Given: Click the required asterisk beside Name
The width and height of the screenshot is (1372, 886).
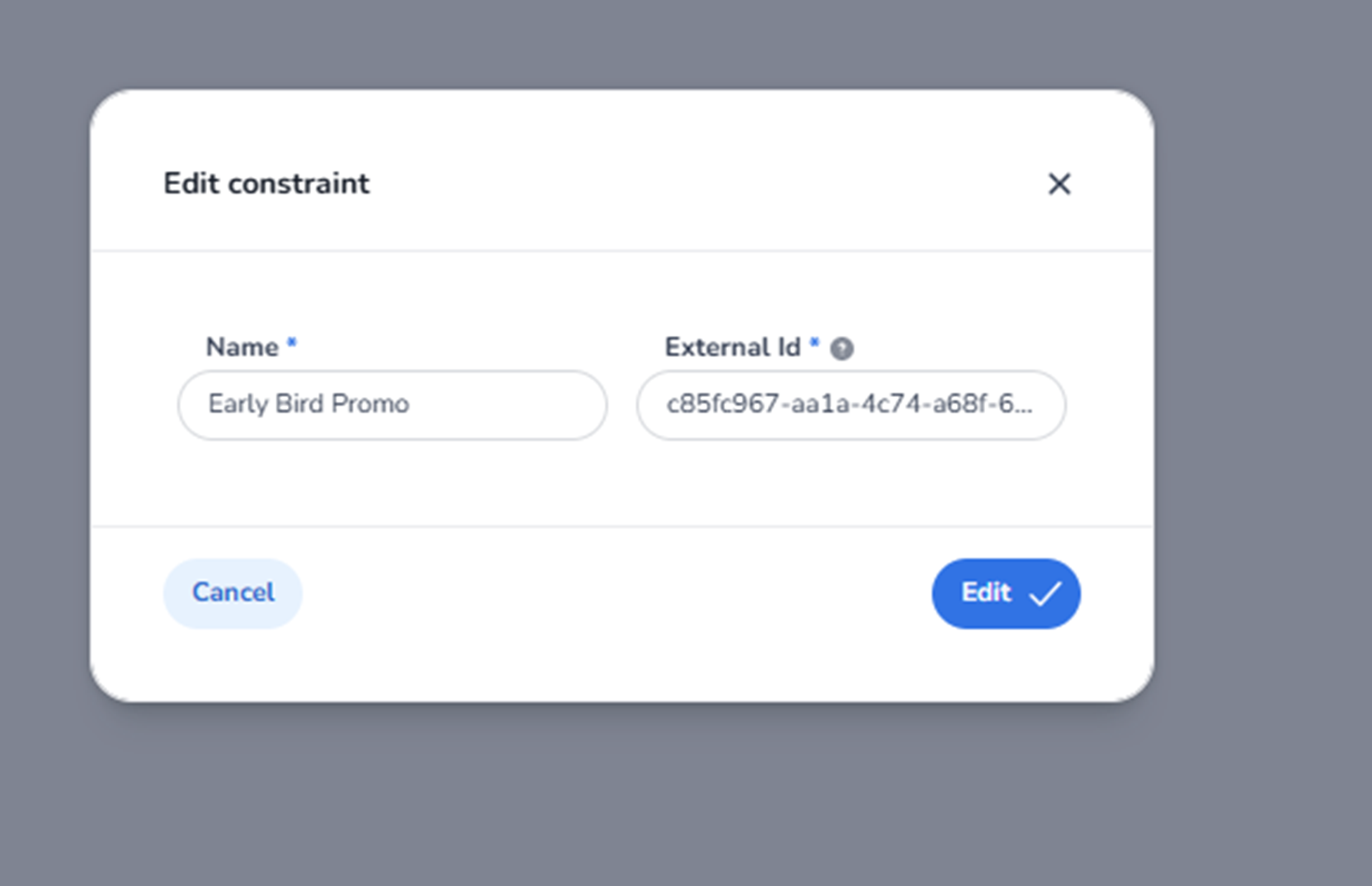Looking at the screenshot, I should pyautogui.click(x=291, y=343).
